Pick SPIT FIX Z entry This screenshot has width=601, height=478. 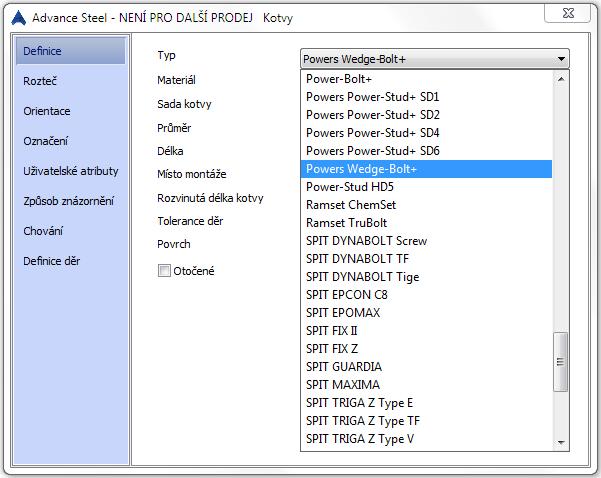click(426, 349)
